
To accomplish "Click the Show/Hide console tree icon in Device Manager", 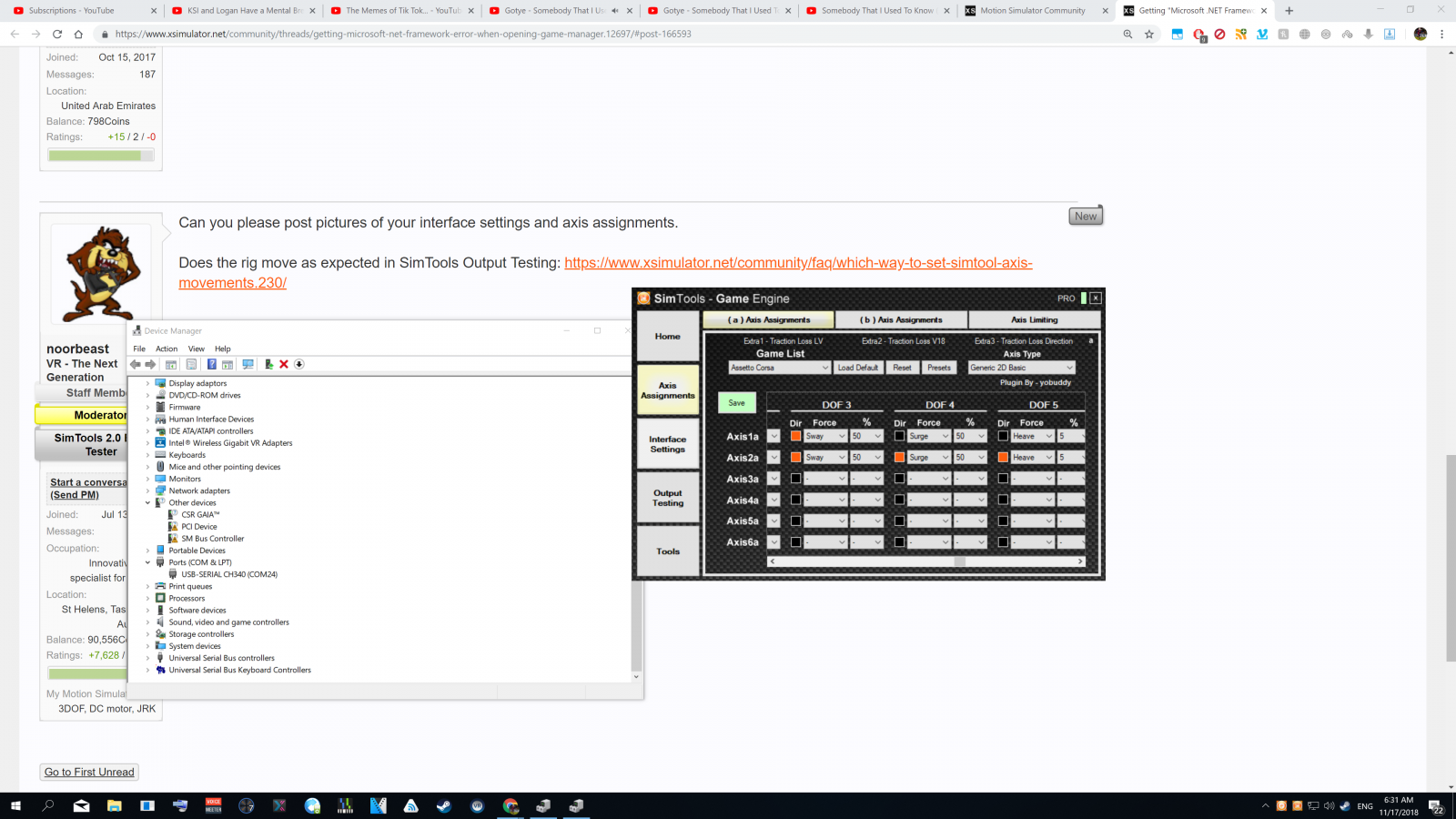I will 171,364.
